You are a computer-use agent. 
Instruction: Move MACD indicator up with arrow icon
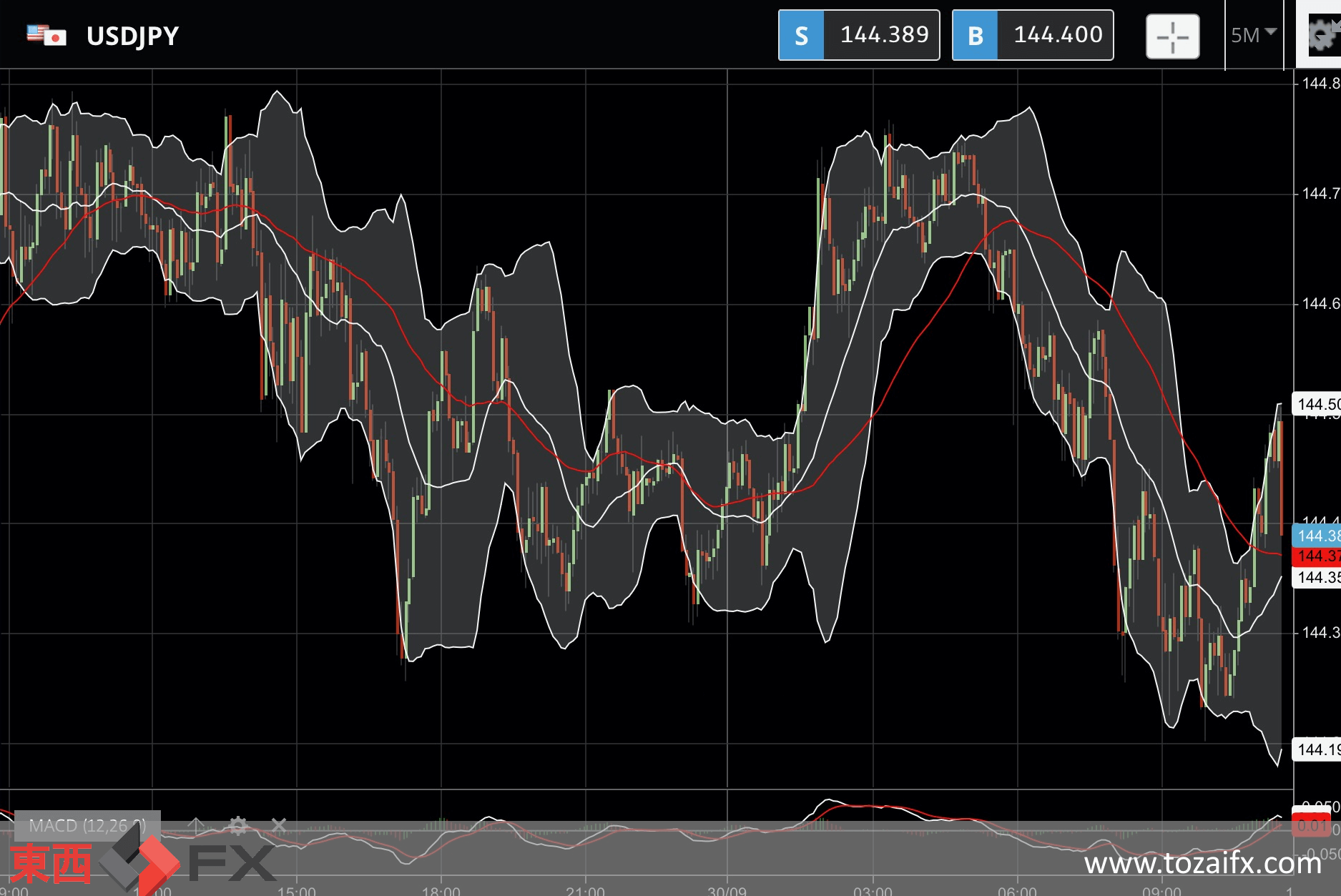click(x=195, y=826)
